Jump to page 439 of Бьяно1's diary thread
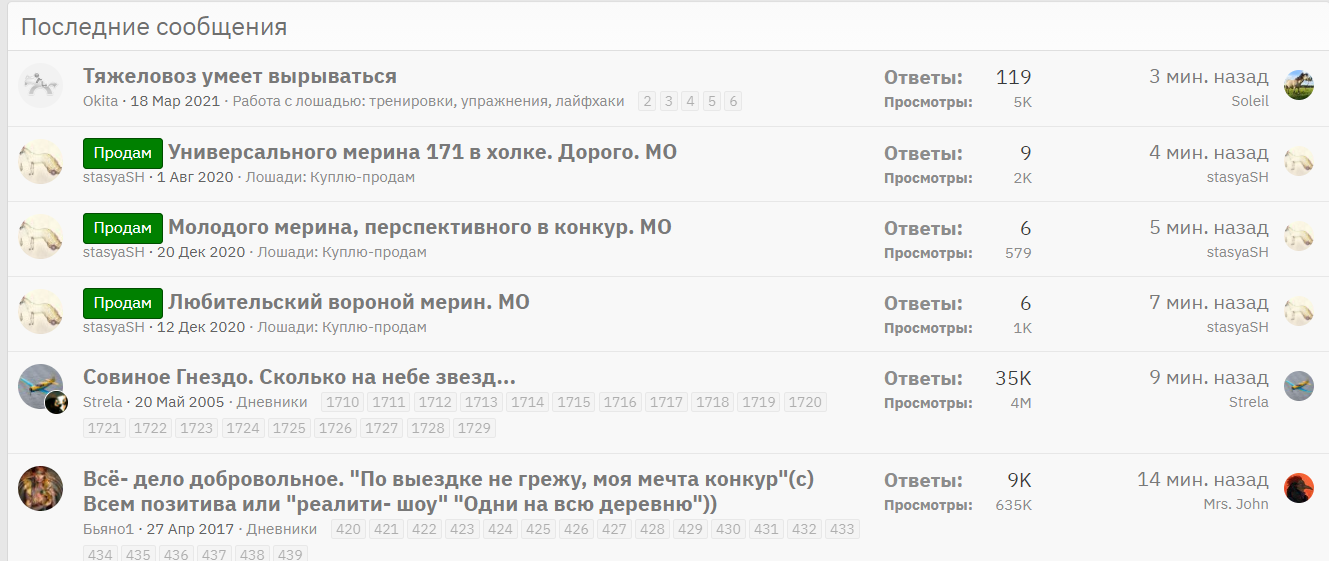 (x=290, y=554)
